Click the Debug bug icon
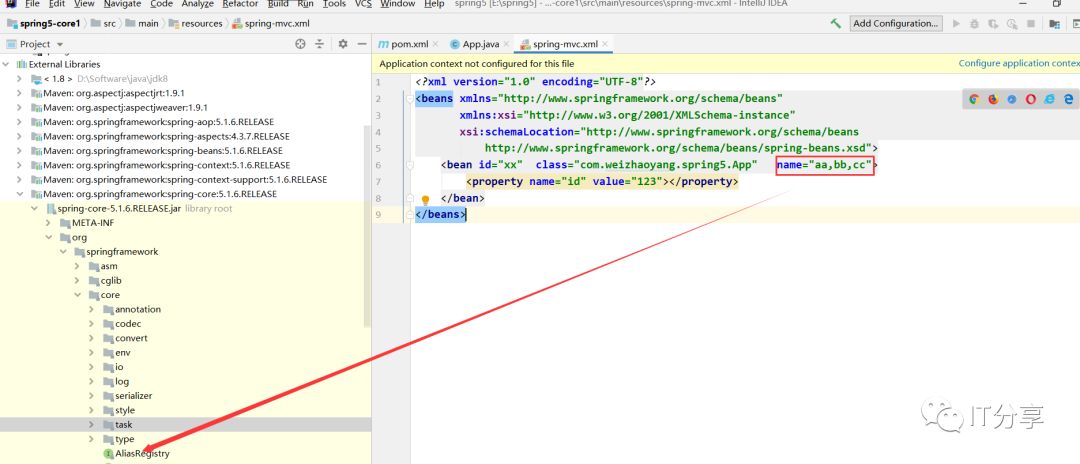Image resolution: width=1080 pixels, height=464 pixels. (x=975, y=23)
